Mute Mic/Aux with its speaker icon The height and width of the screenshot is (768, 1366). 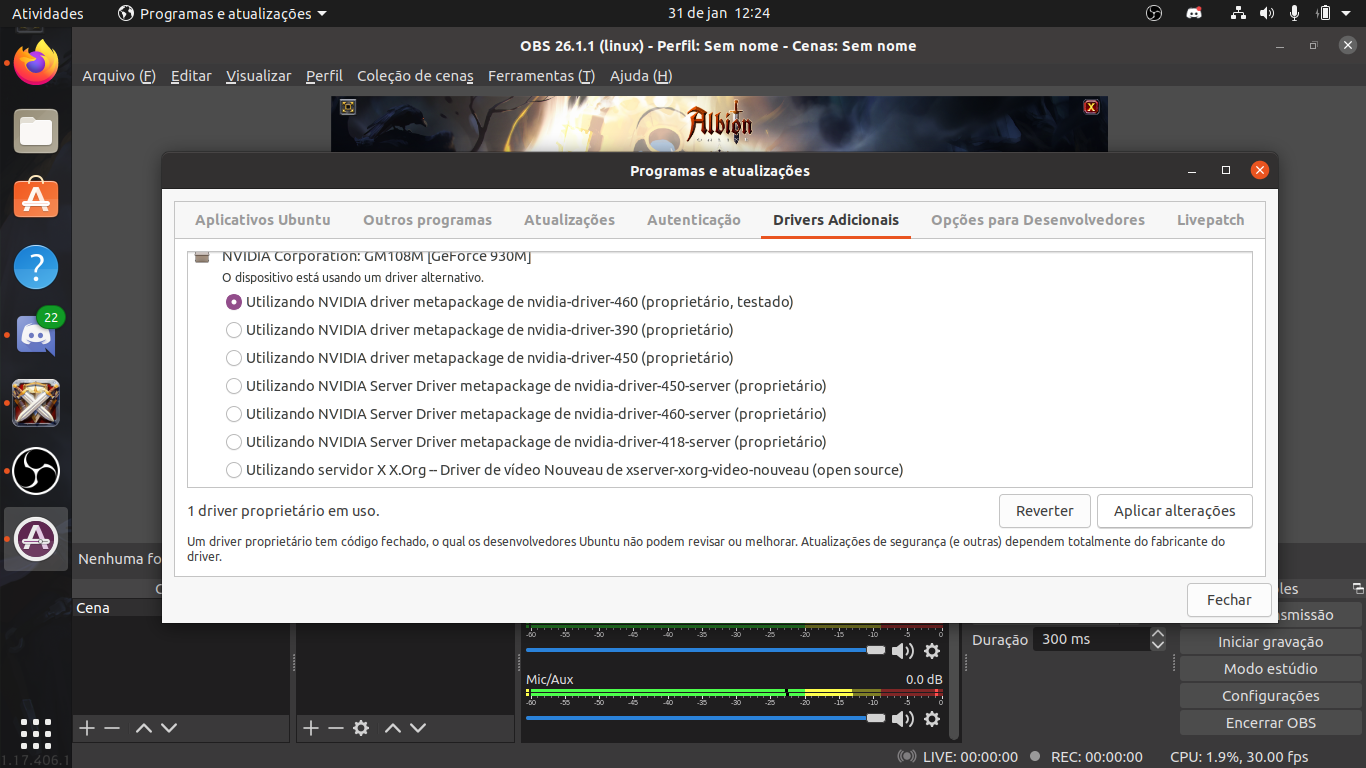point(903,719)
